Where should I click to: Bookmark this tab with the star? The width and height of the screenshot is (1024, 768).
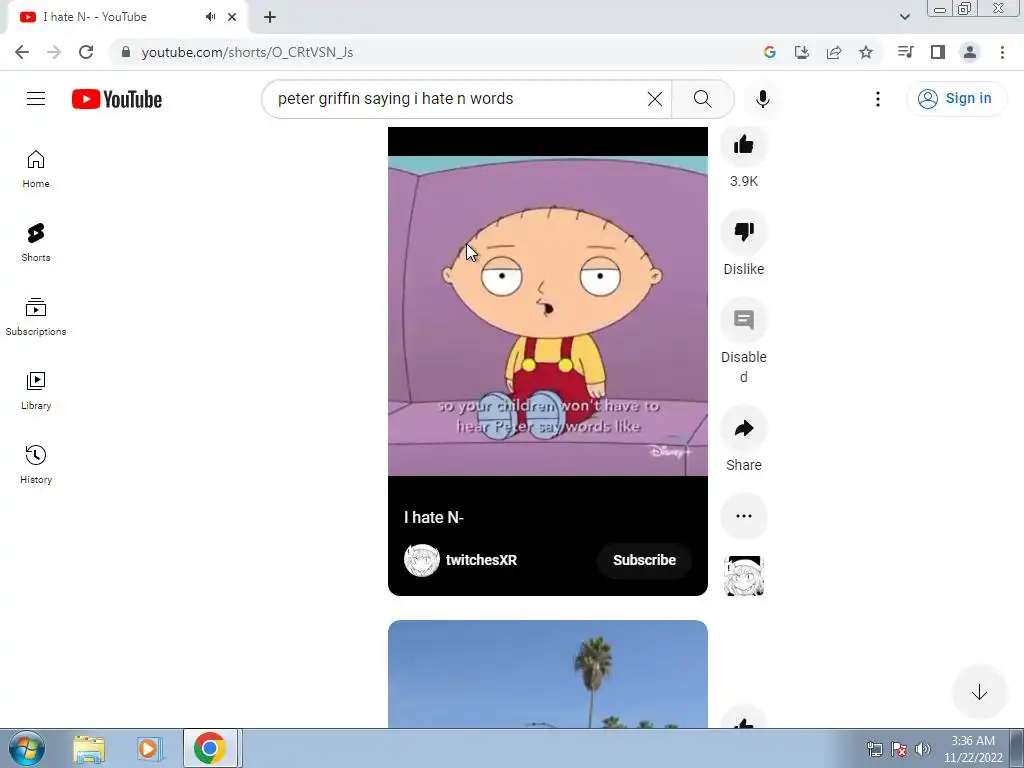865,52
